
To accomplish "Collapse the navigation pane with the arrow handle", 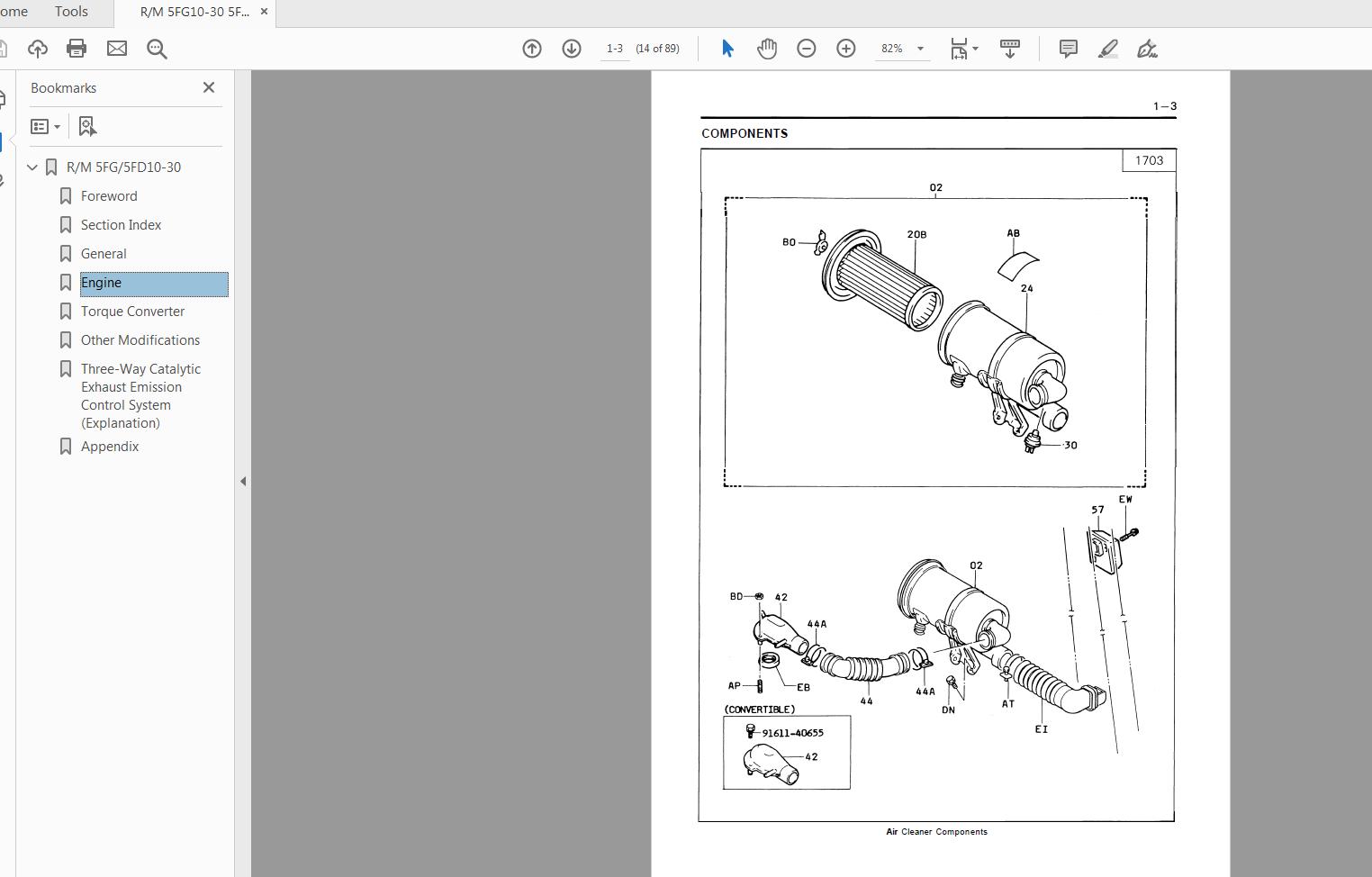I will pyautogui.click(x=243, y=481).
